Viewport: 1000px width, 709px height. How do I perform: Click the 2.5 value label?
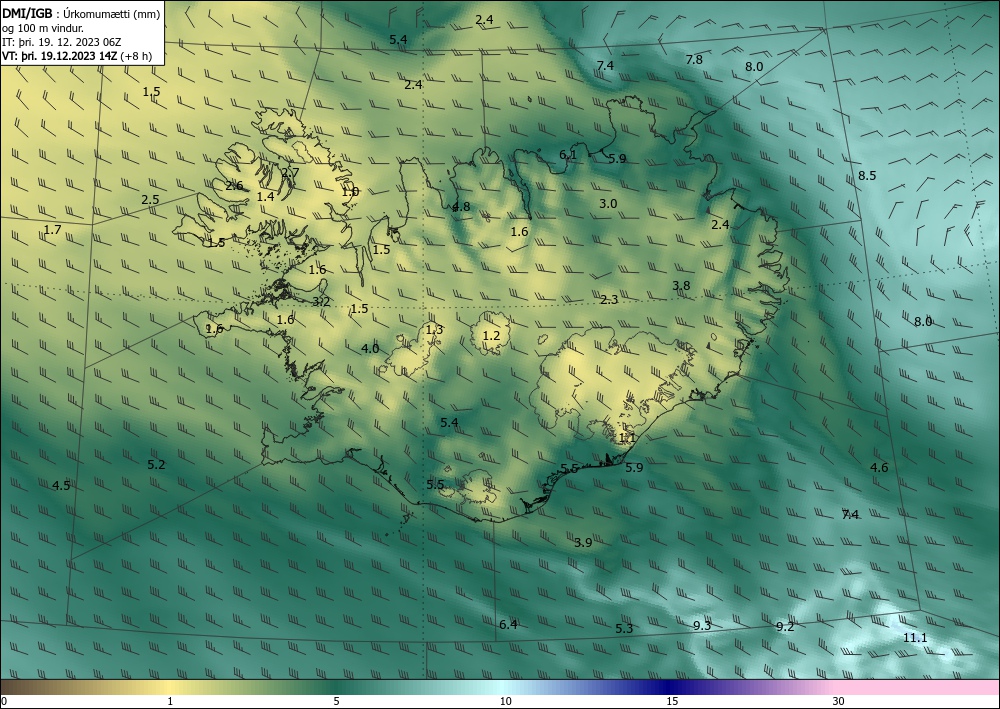150,200
